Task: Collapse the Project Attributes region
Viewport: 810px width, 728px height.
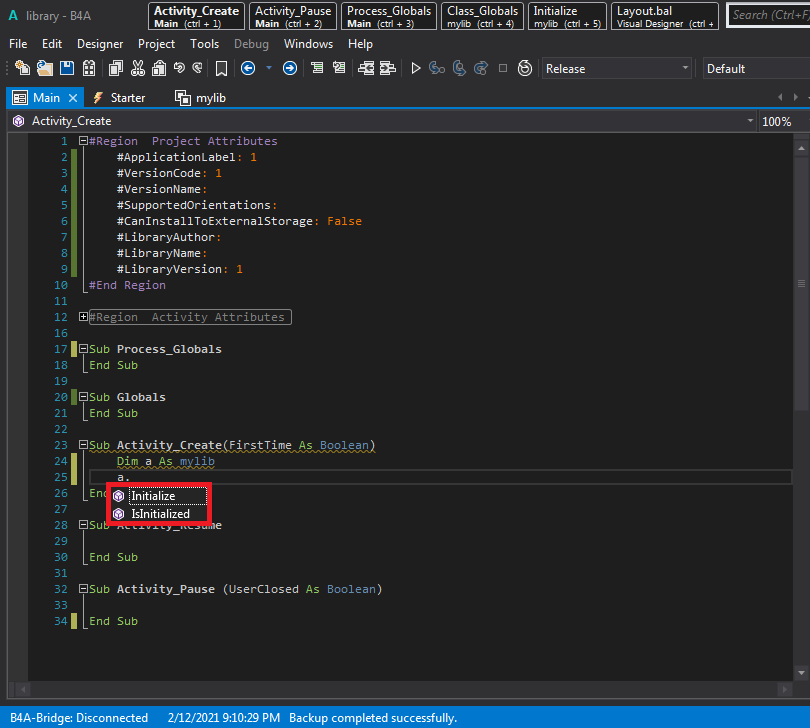Action: point(83,141)
